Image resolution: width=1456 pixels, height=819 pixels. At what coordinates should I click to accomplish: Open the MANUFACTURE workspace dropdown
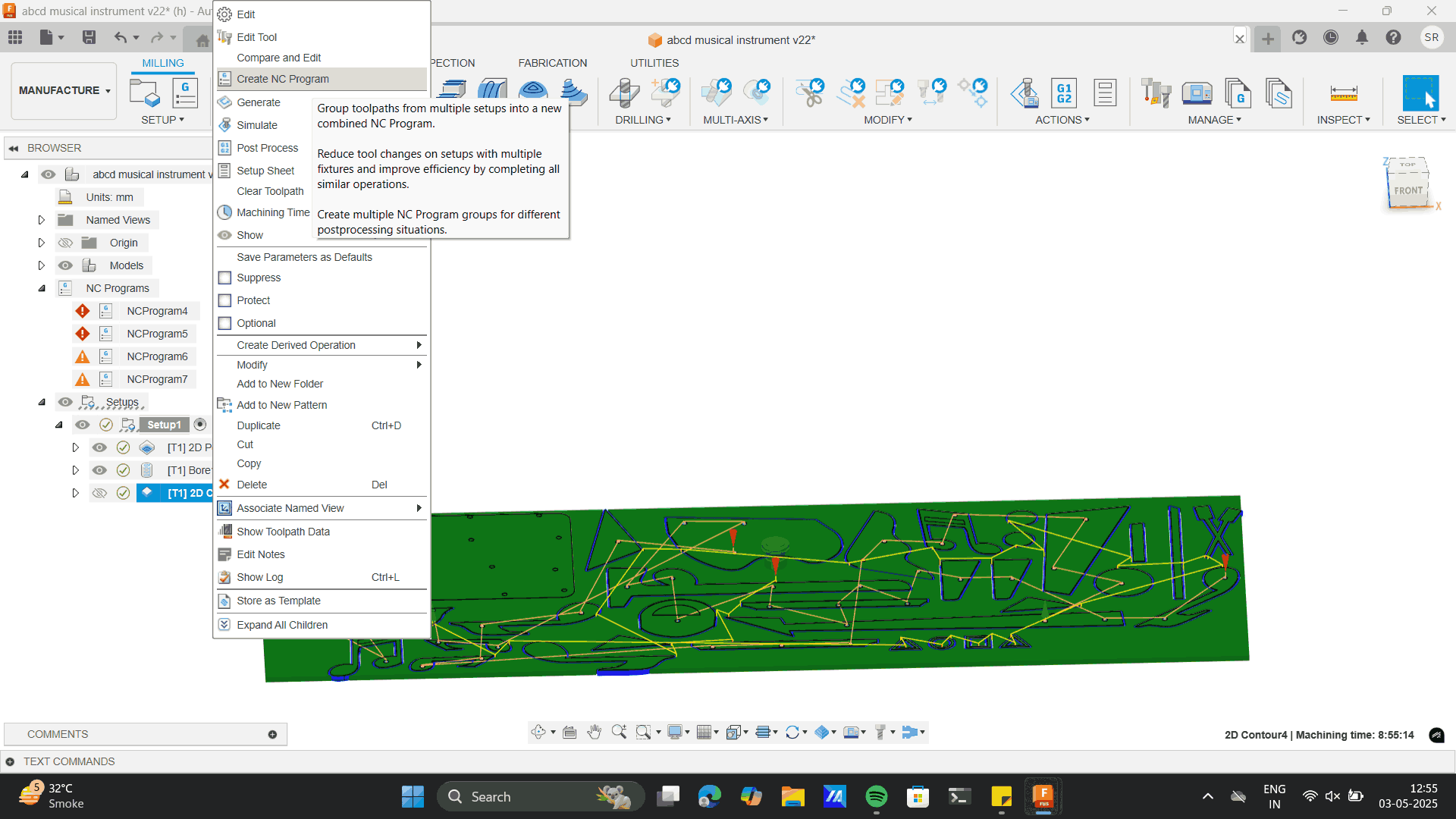point(64,90)
